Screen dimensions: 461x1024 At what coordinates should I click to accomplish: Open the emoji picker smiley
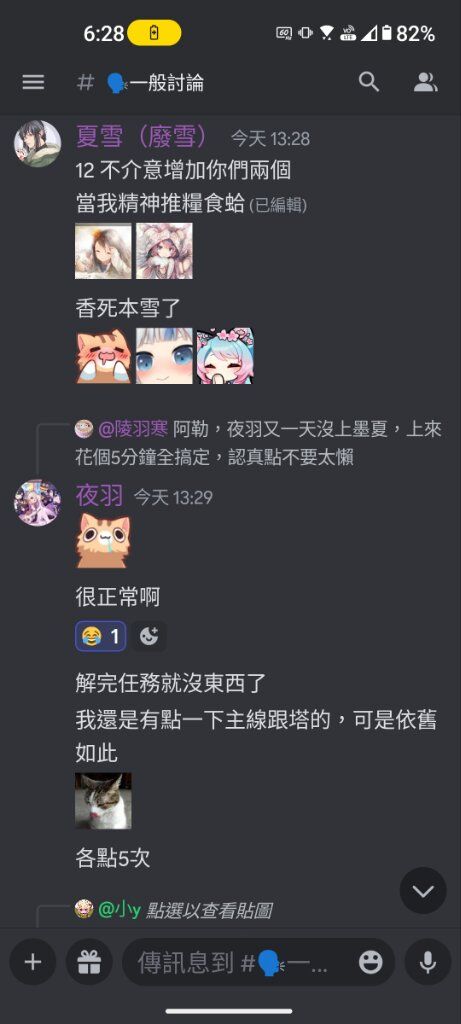371,962
